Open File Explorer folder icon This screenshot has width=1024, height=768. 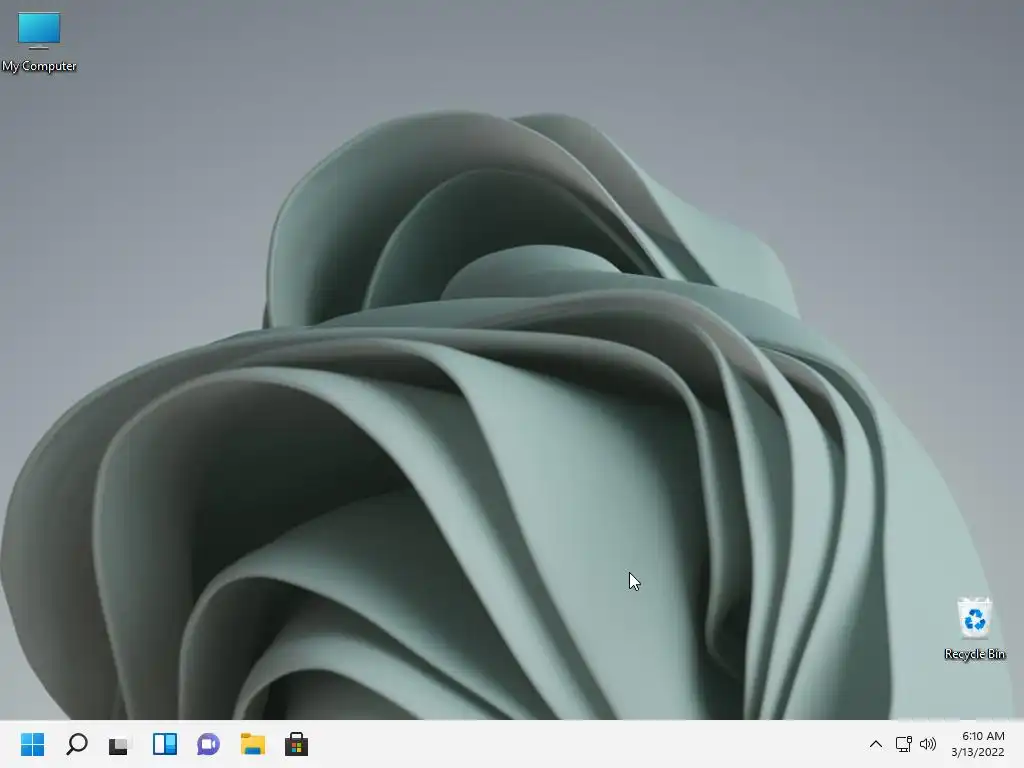[x=253, y=744]
